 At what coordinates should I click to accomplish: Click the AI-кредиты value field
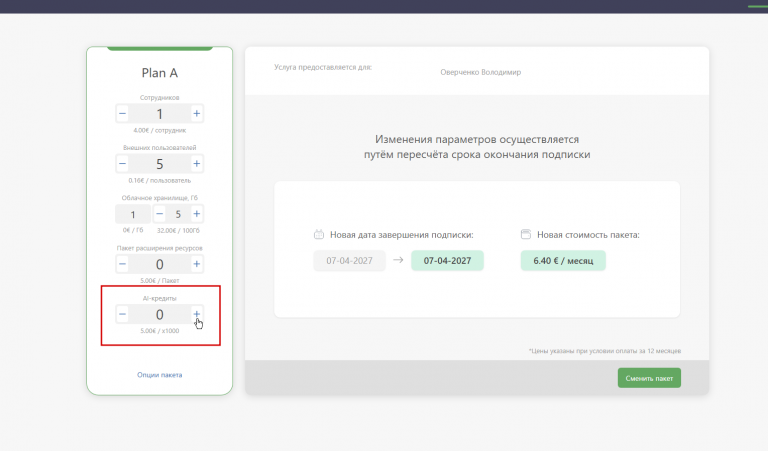pyautogui.click(x=159, y=314)
